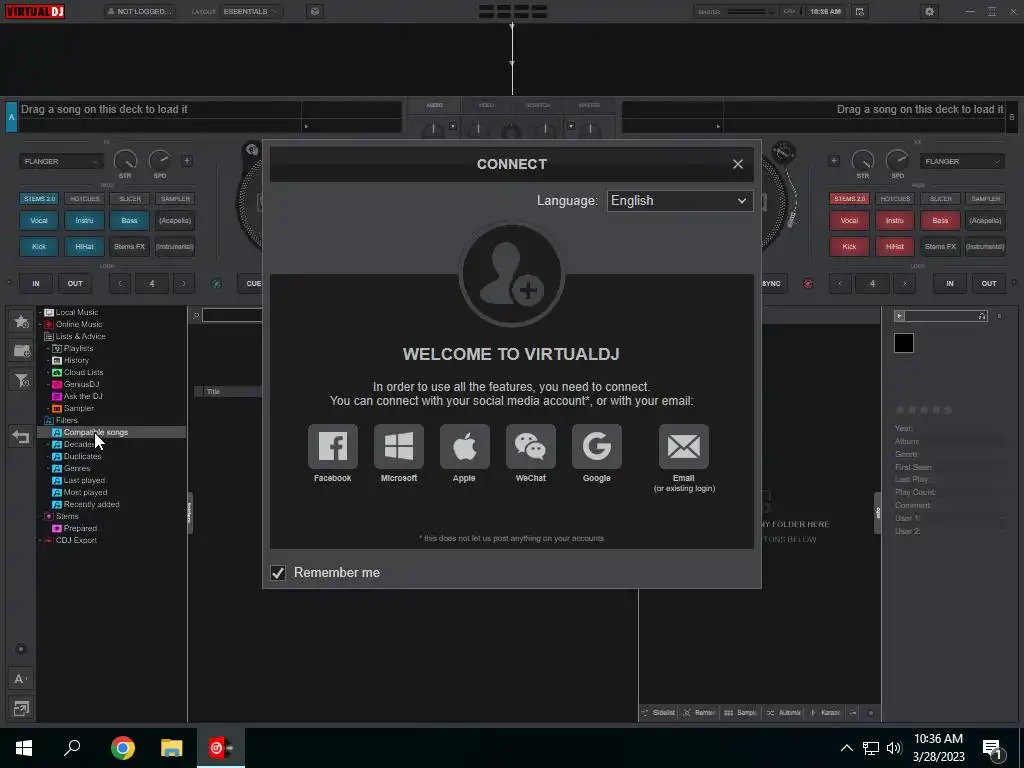Expand Online Music tree node
Image resolution: width=1024 pixels, height=768 pixels.
coord(40,325)
